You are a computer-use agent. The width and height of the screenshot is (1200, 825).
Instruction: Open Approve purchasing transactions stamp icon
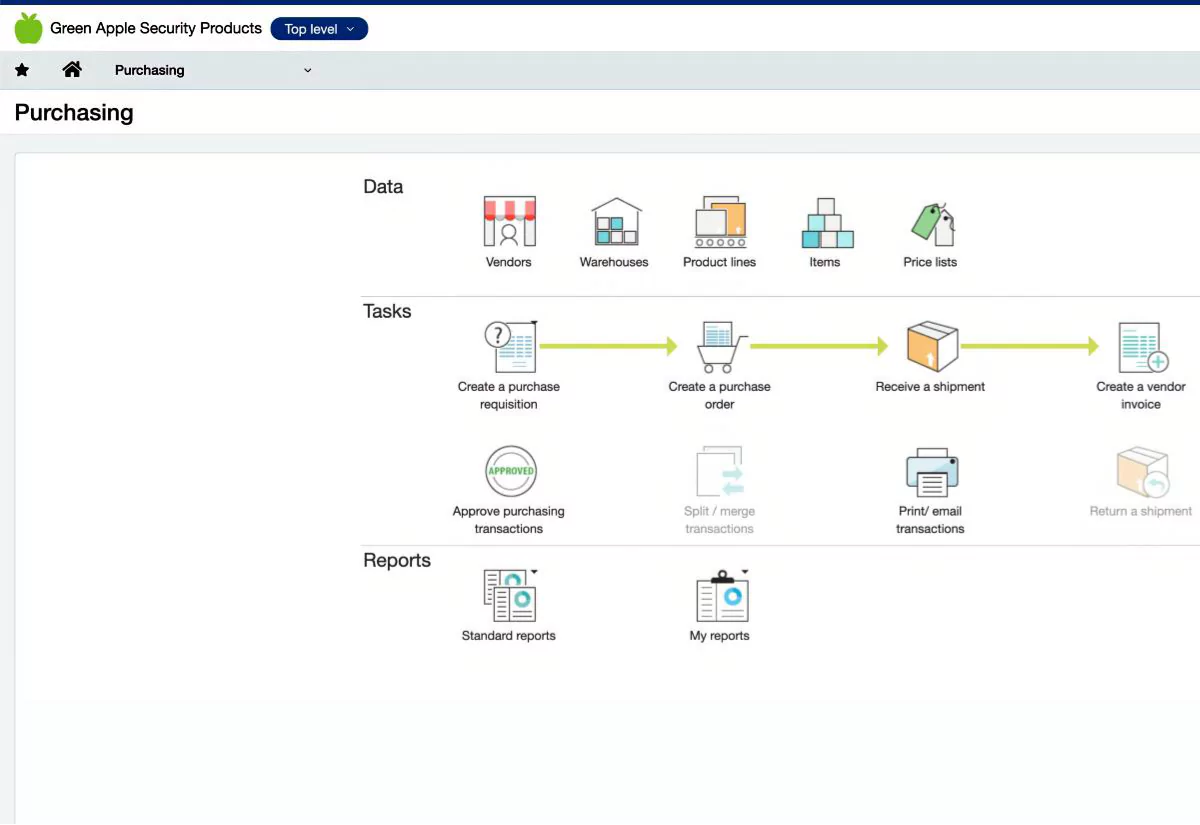coord(509,471)
